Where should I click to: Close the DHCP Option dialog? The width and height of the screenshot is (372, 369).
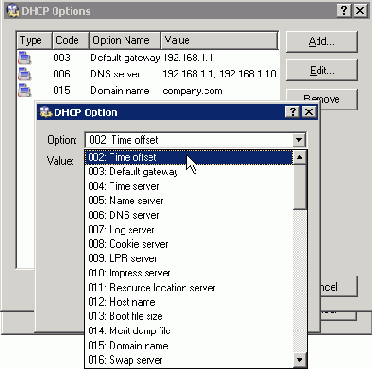point(309,112)
